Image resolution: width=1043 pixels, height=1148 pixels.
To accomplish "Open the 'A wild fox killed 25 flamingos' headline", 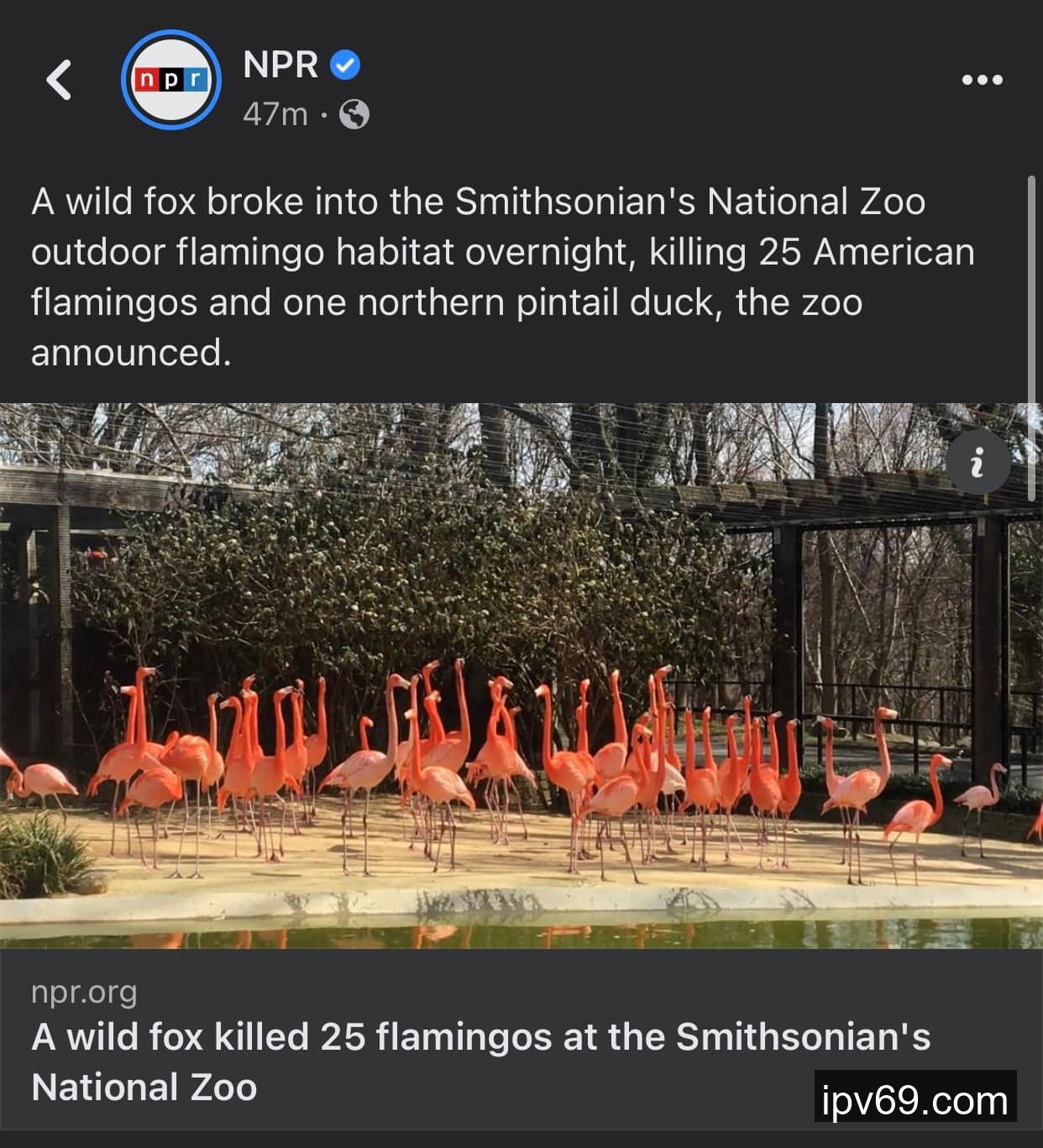I will [x=480, y=1062].
